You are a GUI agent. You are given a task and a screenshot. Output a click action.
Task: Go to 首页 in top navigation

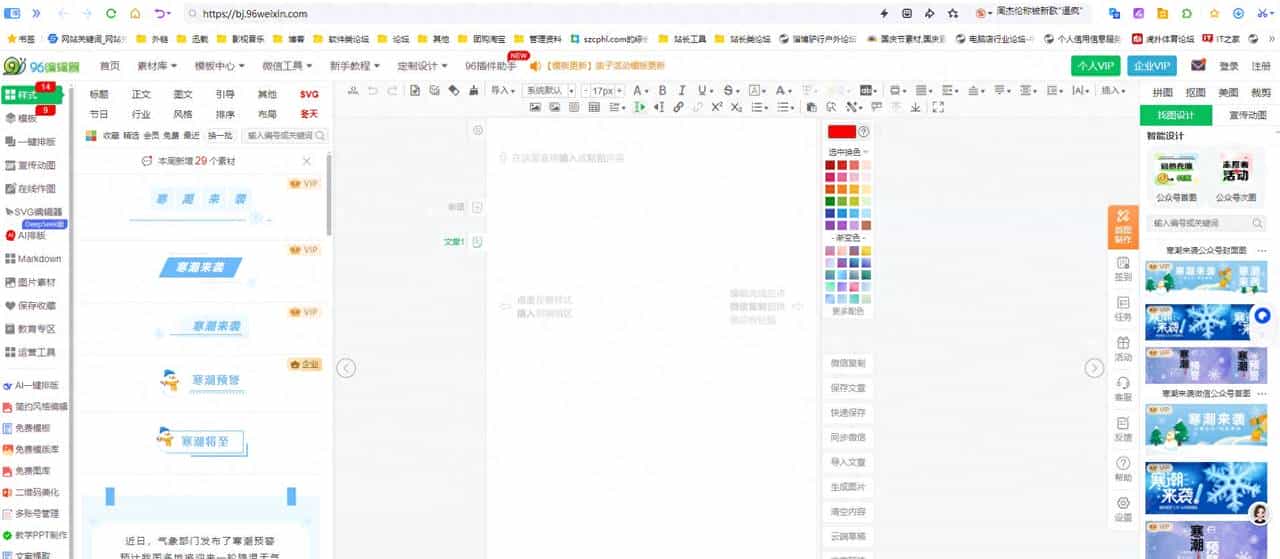109,66
